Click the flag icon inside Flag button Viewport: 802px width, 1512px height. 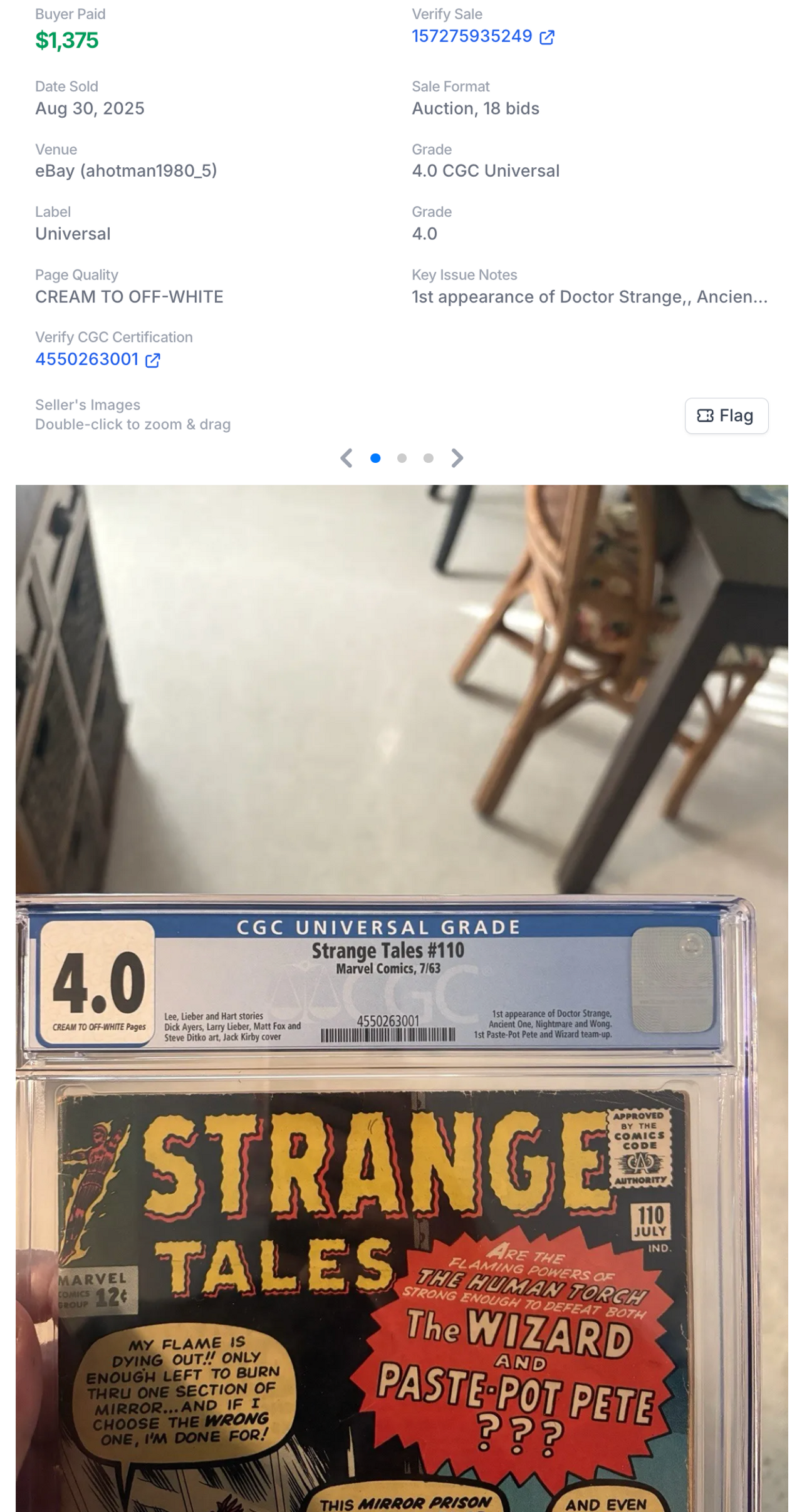705,416
